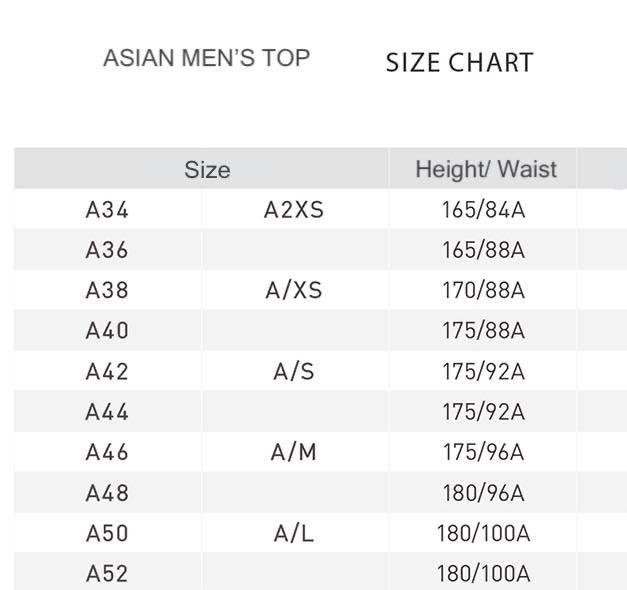
Task: Click the 175/96A measurement cell
Action: [483, 452]
